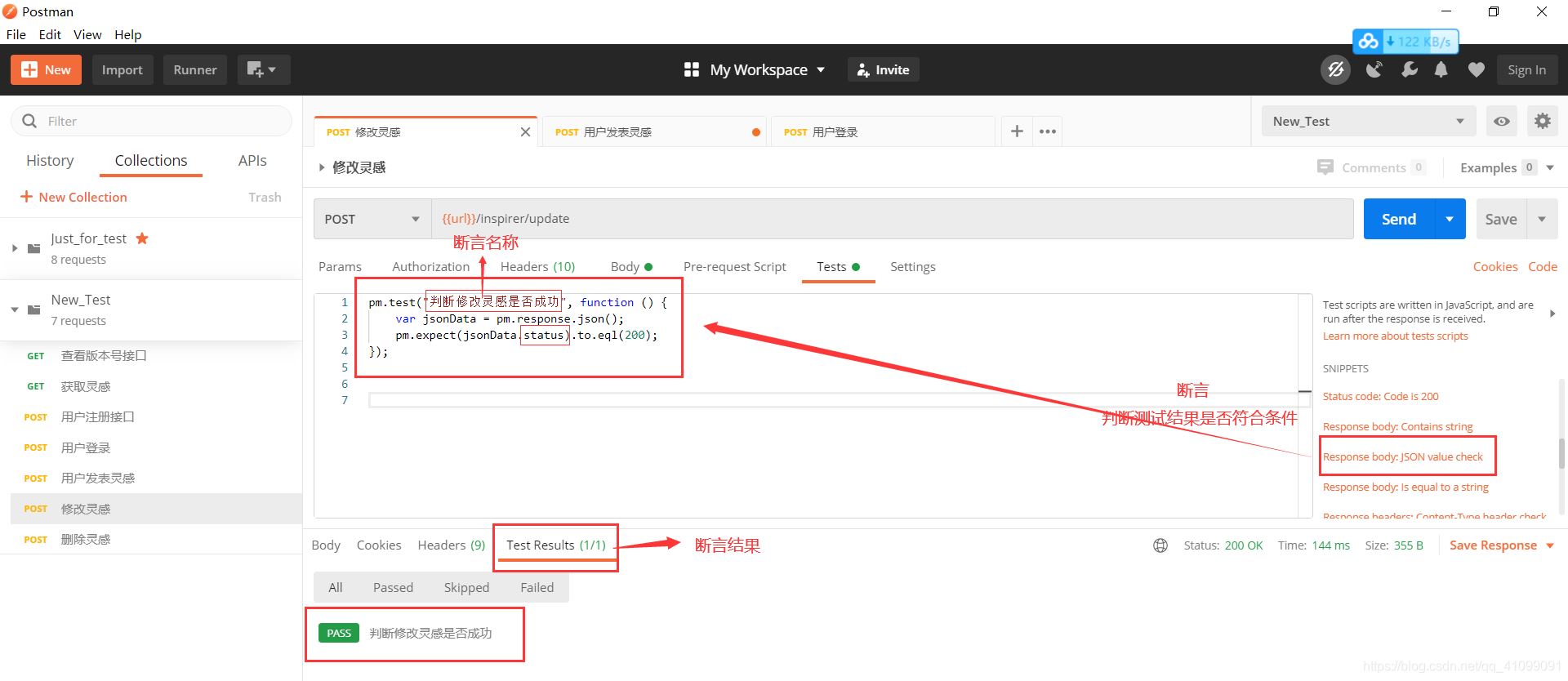The image size is (1568, 681).
Task: Open Params tab
Action: click(x=340, y=267)
